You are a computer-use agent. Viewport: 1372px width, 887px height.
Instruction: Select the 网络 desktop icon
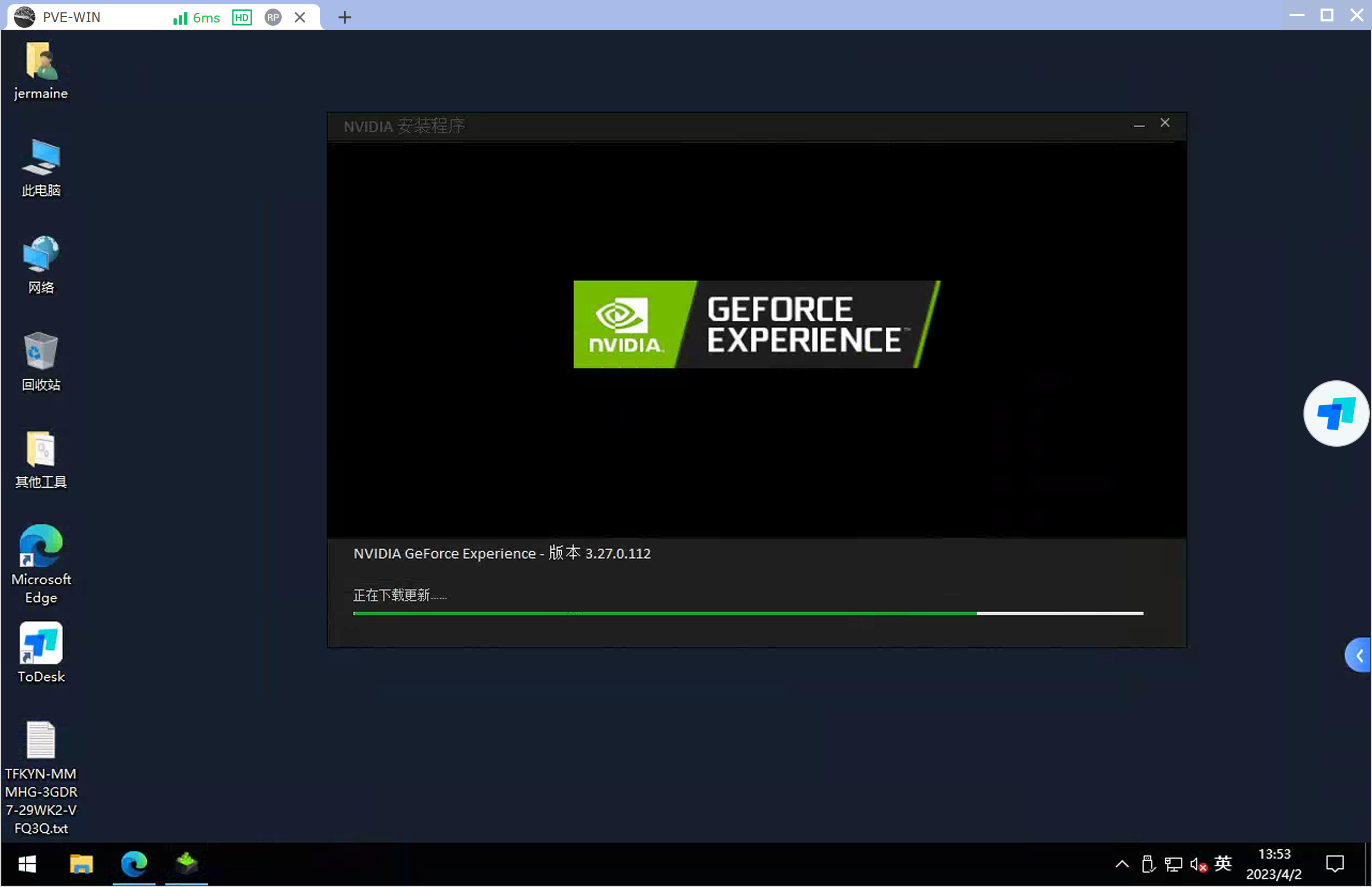point(41,265)
